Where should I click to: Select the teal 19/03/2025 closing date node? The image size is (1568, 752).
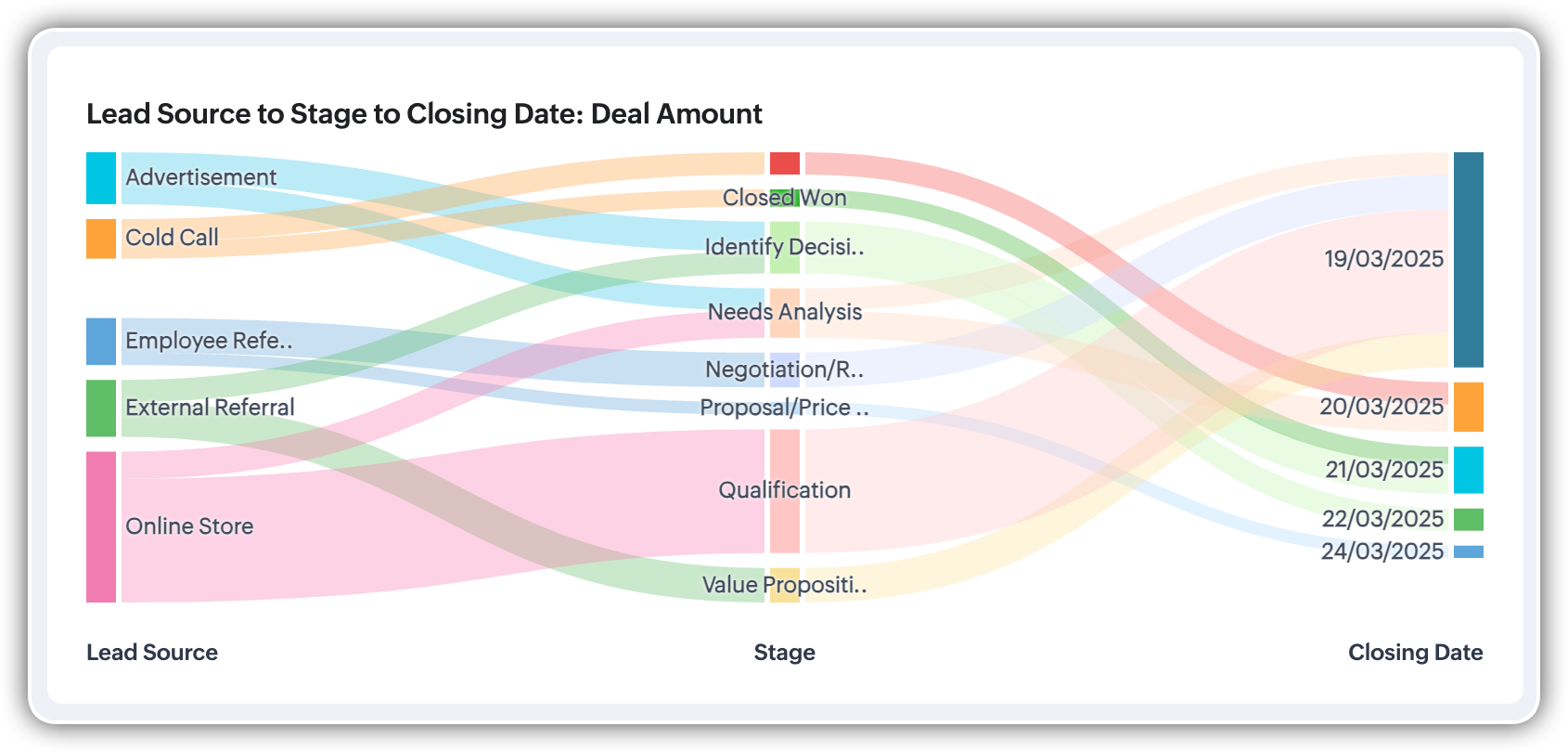click(1468, 259)
